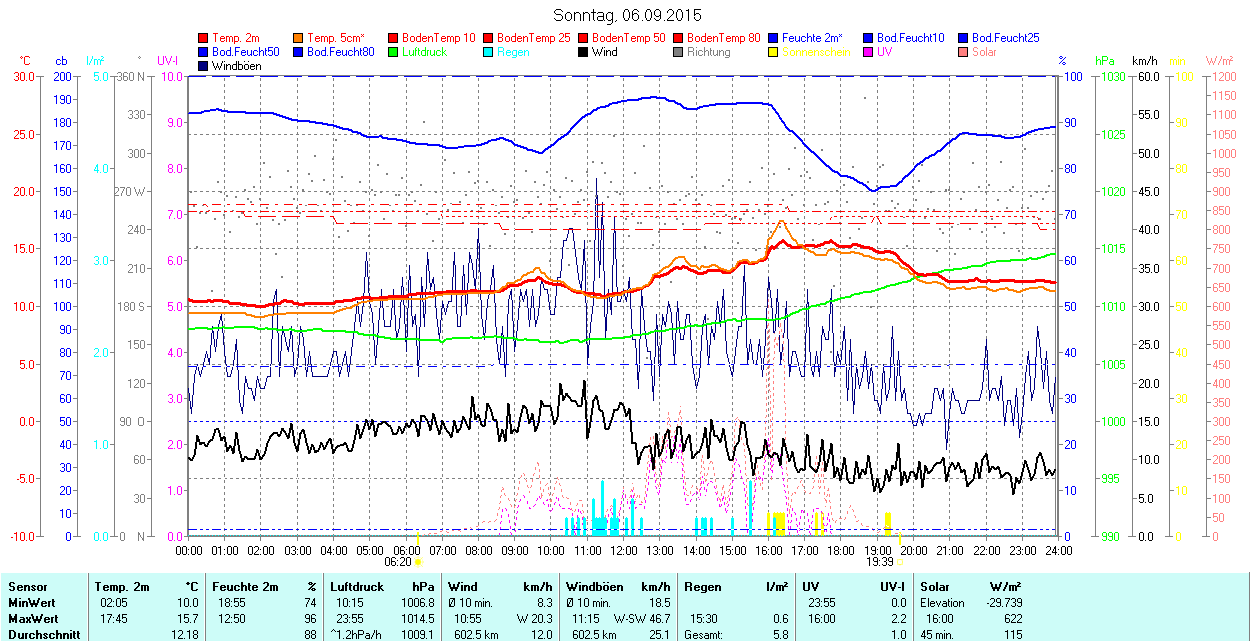The width and height of the screenshot is (1250, 641).
Task: Select the green Luftdruck legend square
Action: coord(394,52)
